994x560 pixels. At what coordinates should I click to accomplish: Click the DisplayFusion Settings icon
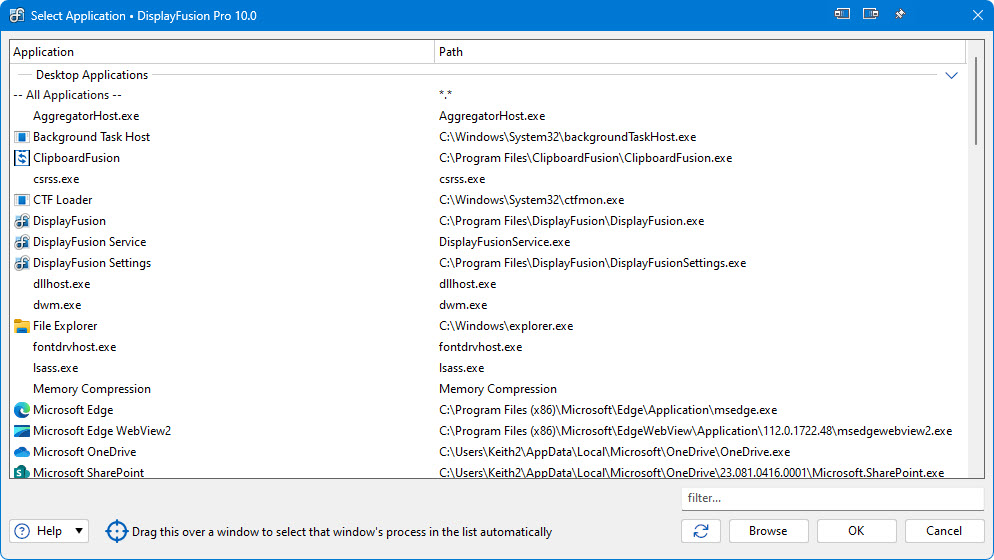[x=22, y=263]
